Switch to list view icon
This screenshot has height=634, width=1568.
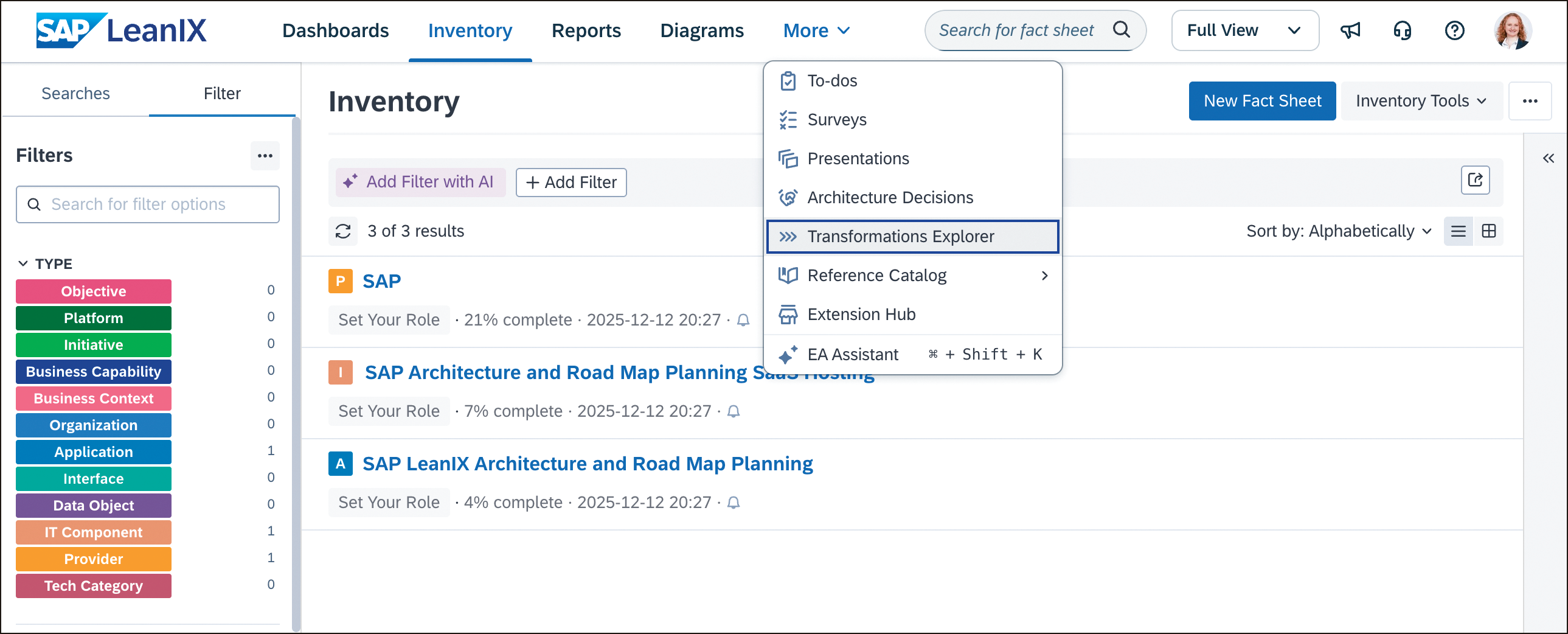click(x=1459, y=231)
